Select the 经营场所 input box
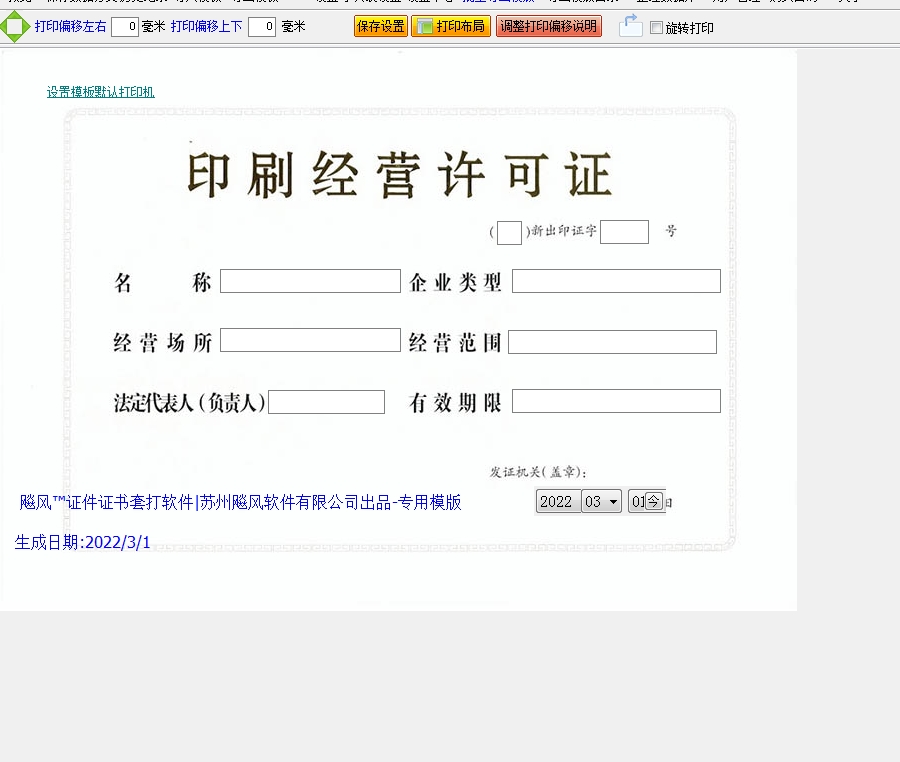This screenshot has height=762, width=900. tap(310, 340)
